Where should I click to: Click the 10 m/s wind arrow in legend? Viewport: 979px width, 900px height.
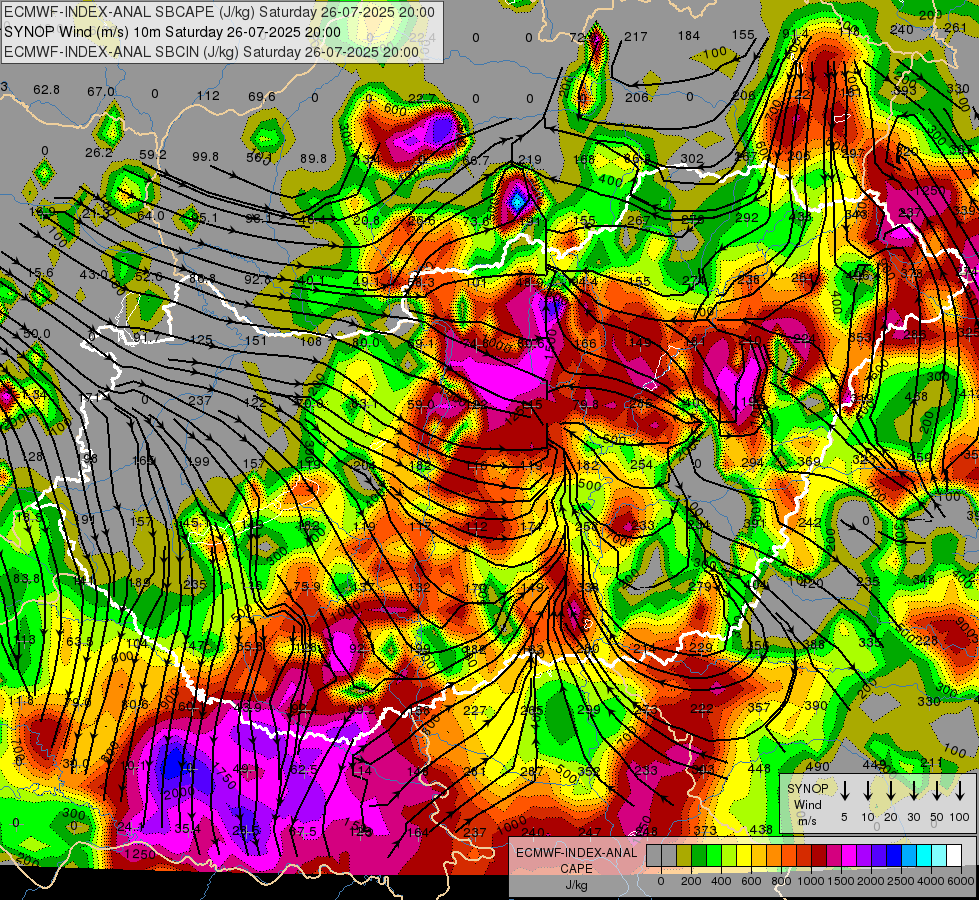tap(868, 790)
